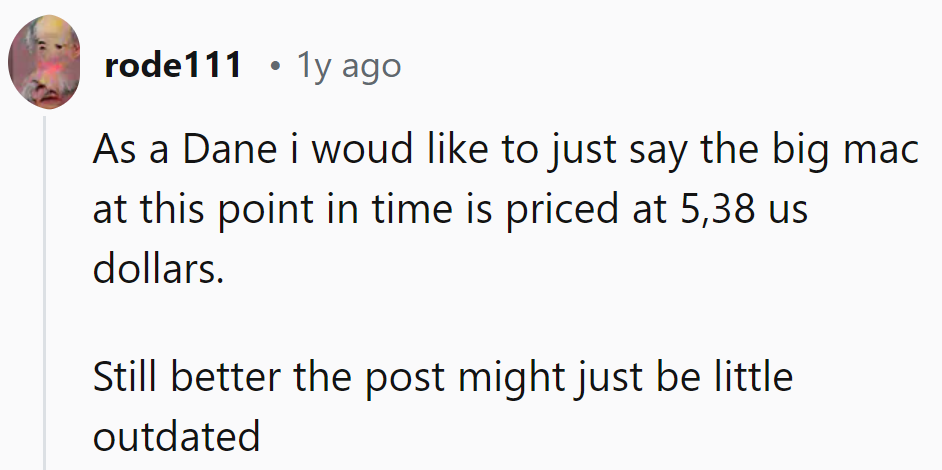
Task: Click the dot separator before the timestamp
Action: [x=275, y=66]
